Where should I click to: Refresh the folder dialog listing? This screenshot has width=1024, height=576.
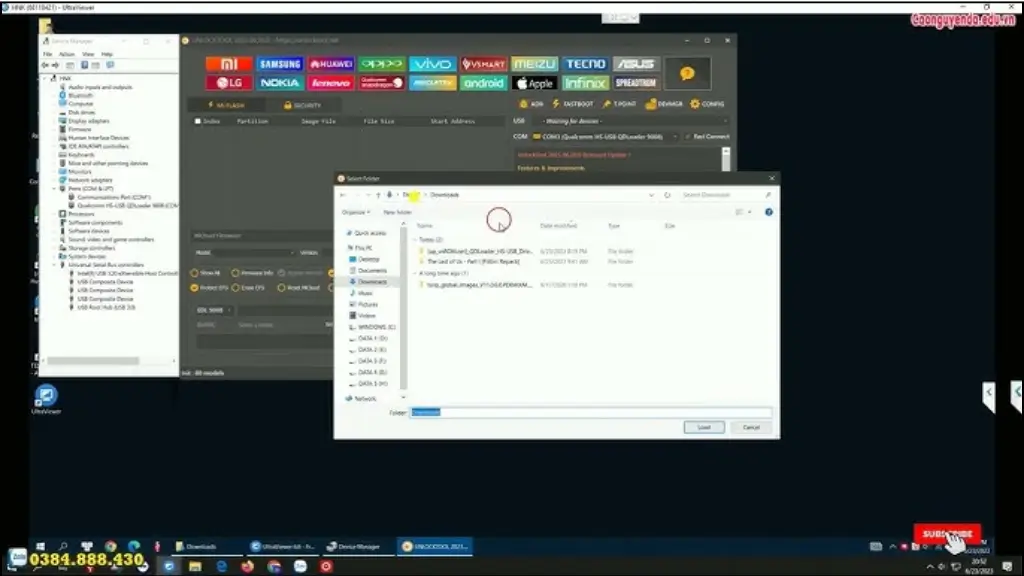pyautogui.click(x=667, y=195)
